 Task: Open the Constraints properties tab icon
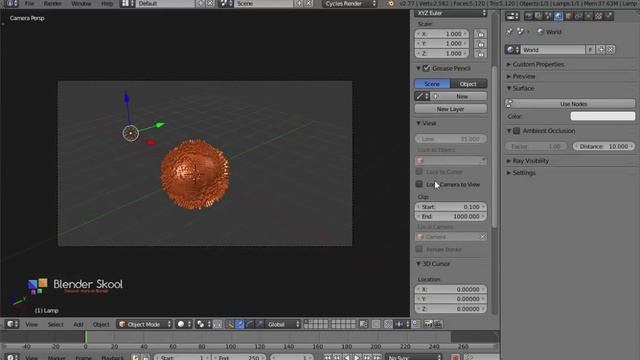(578, 16)
